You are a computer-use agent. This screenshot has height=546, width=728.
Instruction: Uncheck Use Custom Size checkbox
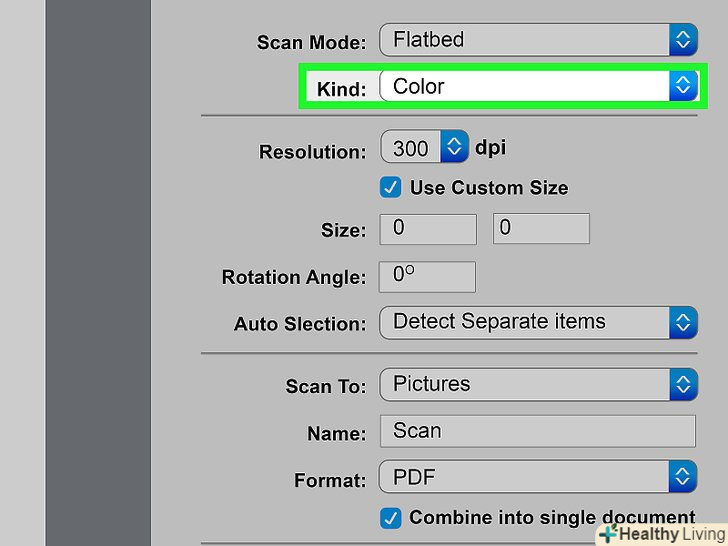[391, 187]
